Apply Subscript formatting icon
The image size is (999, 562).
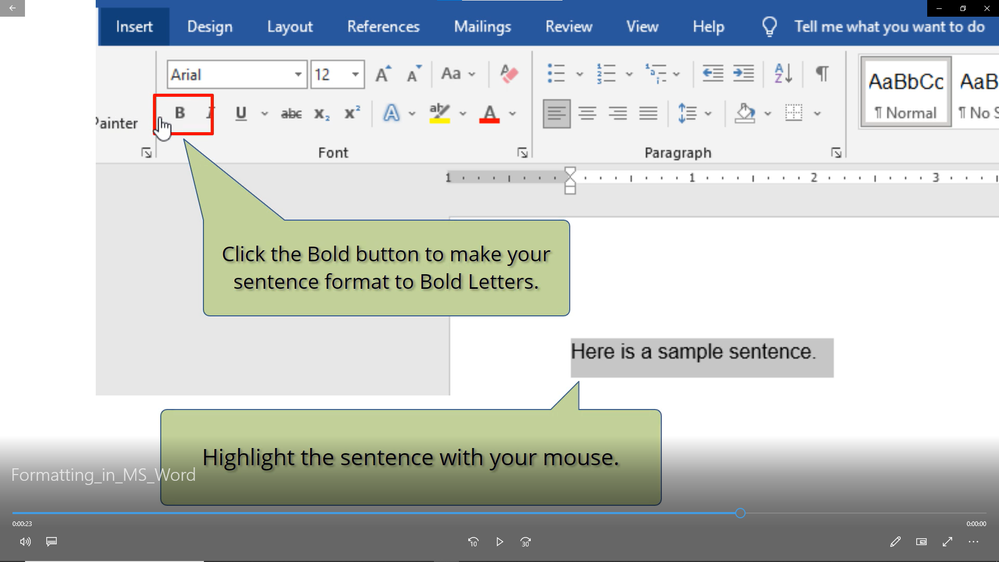[321, 114]
